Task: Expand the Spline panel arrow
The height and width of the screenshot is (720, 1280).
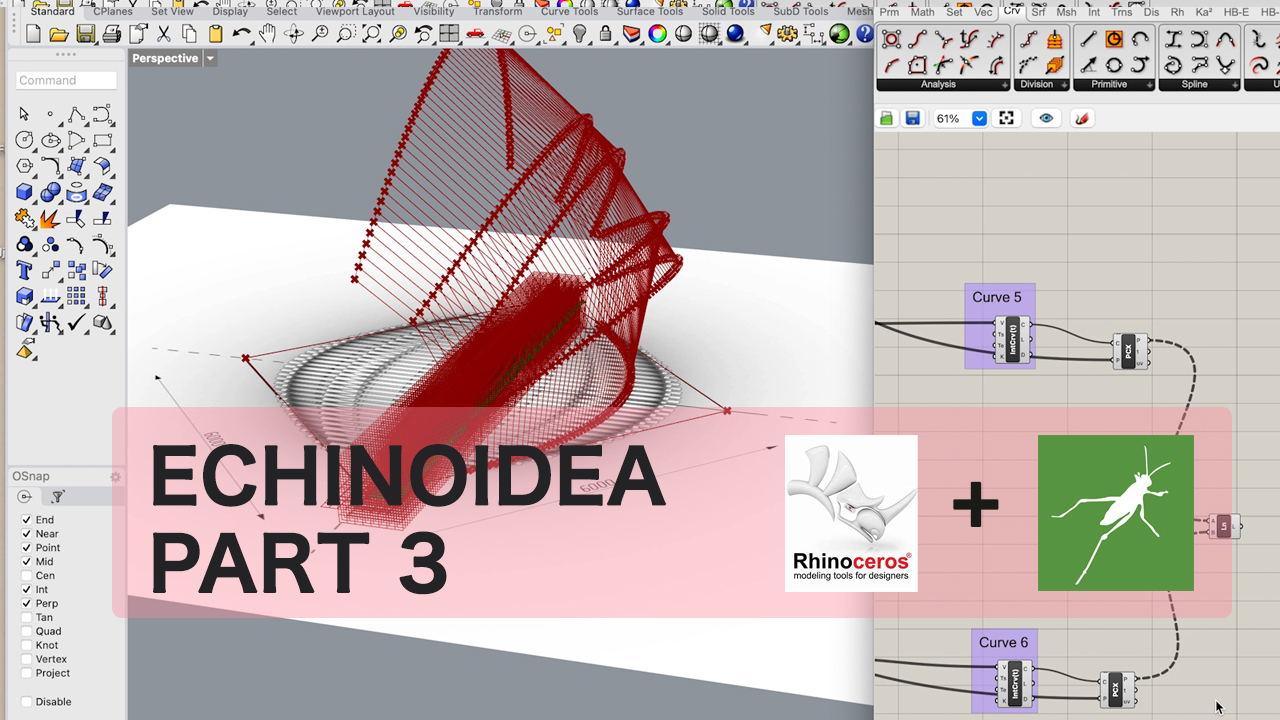Action: coord(1235,85)
